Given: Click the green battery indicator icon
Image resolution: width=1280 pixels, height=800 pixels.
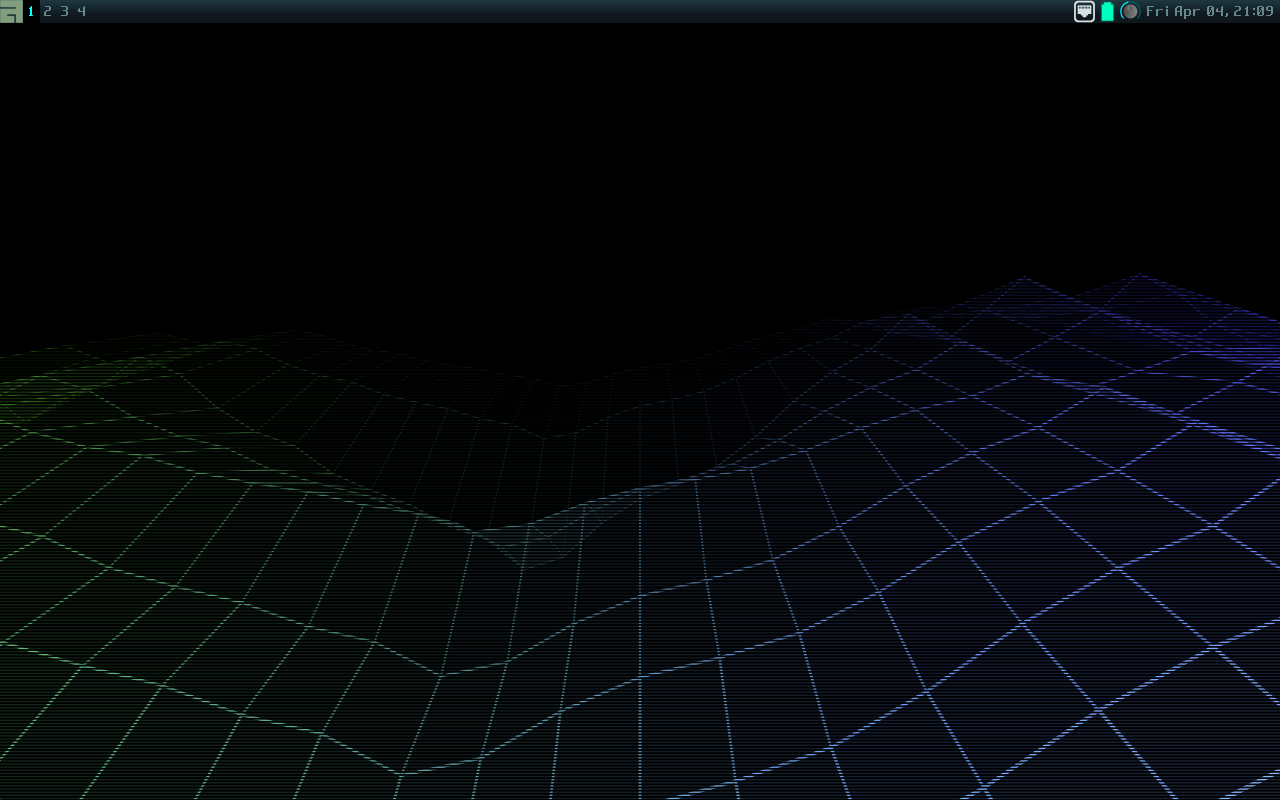Looking at the screenshot, I should pyautogui.click(x=1107, y=11).
